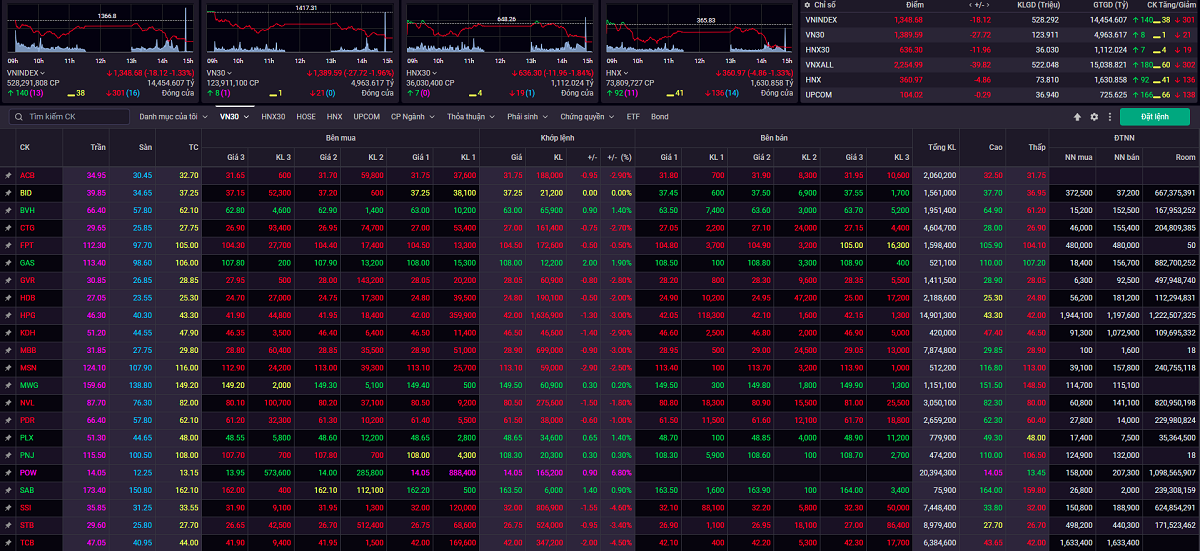Open the three-dot more options menu

1109,117
